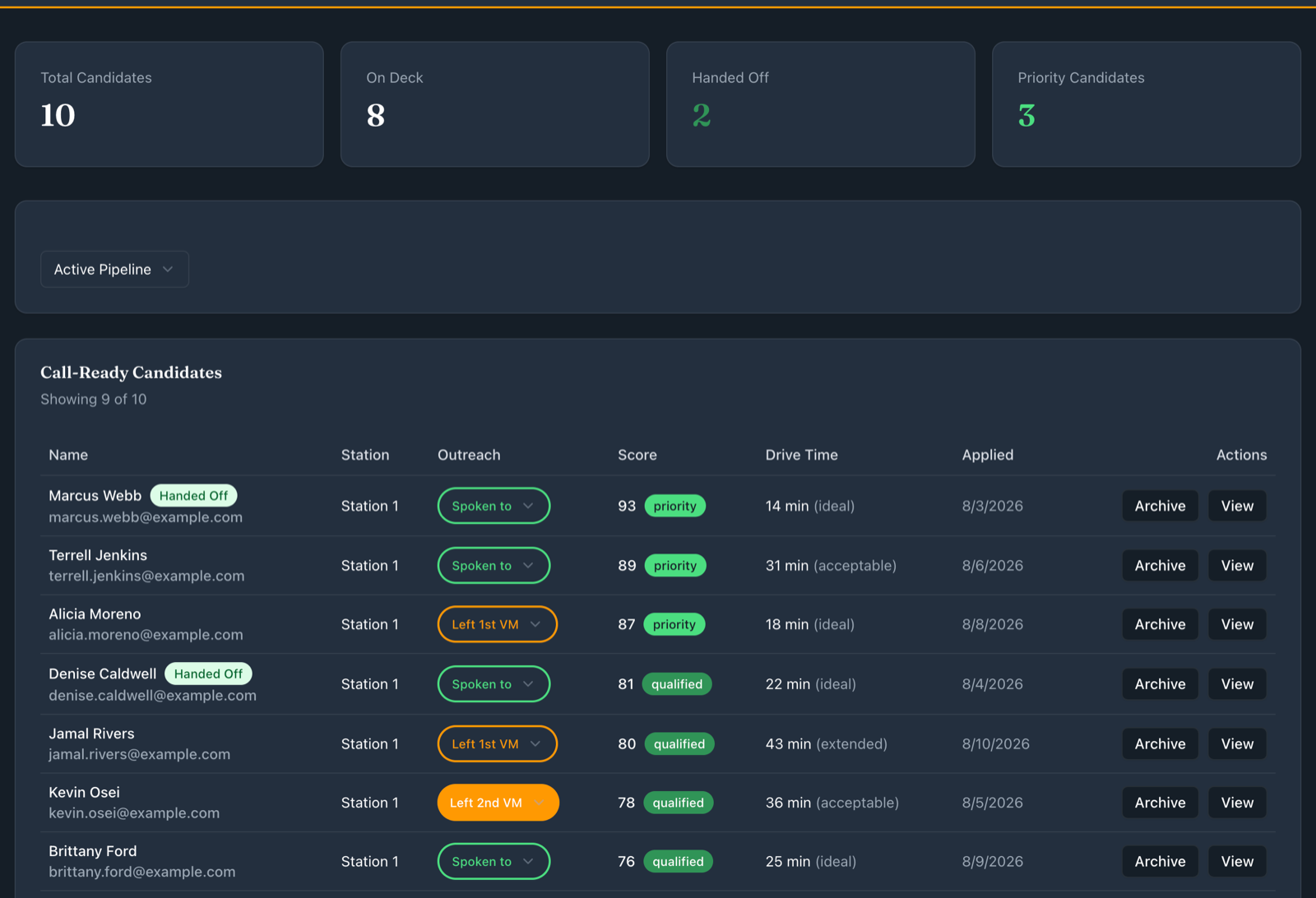Click the qualified badge next to score 76
The height and width of the screenshot is (898, 1316).
pyautogui.click(x=678, y=862)
